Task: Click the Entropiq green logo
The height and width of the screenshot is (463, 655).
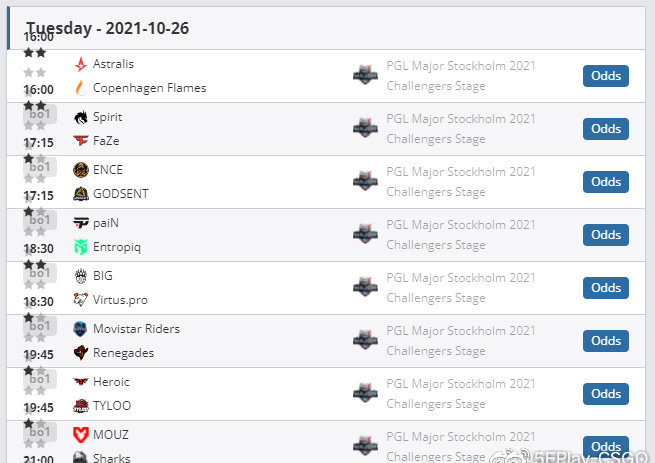Action: 81,247
